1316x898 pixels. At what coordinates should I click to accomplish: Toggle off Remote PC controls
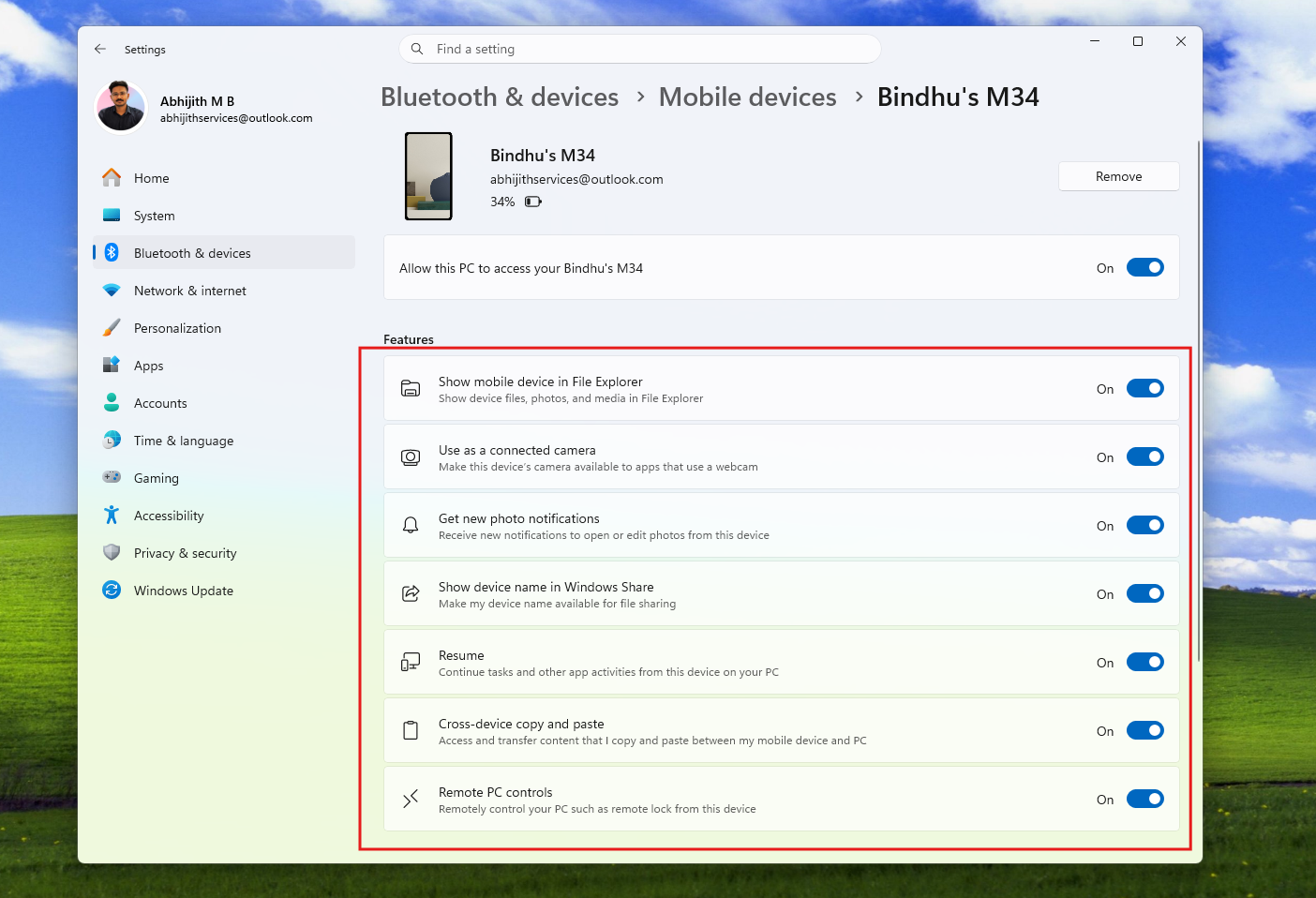1144,799
